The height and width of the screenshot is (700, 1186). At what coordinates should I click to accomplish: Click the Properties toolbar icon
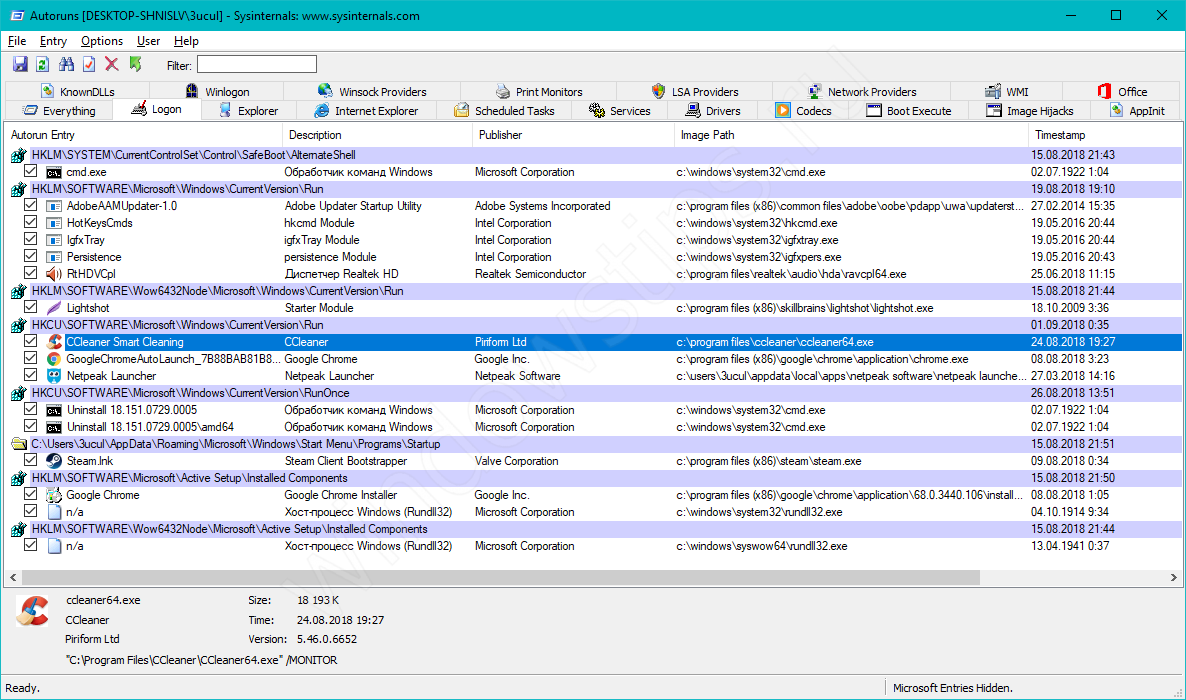(89, 65)
